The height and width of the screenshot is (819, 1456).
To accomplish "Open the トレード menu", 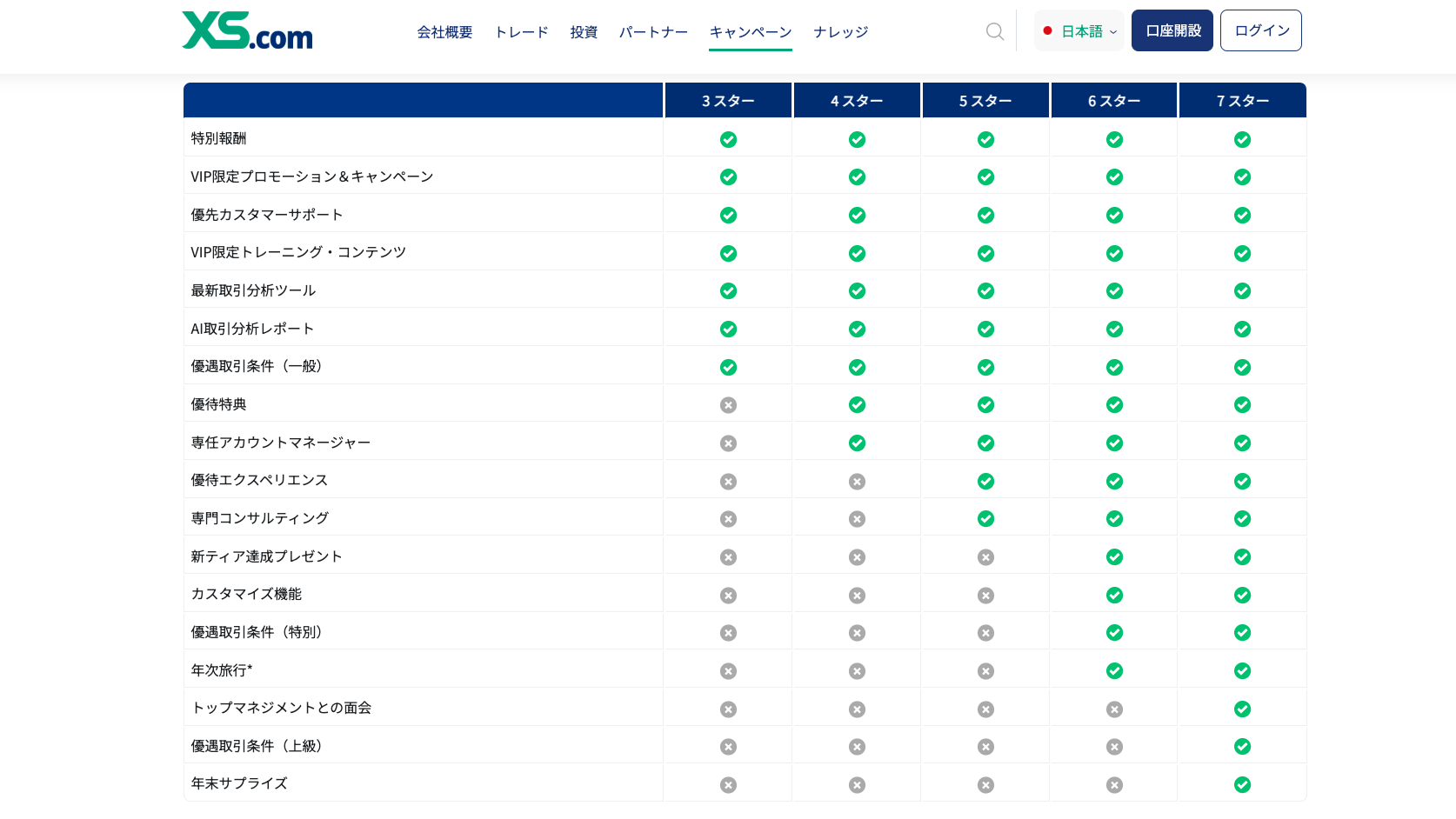I will pyautogui.click(x=521, y=32).
